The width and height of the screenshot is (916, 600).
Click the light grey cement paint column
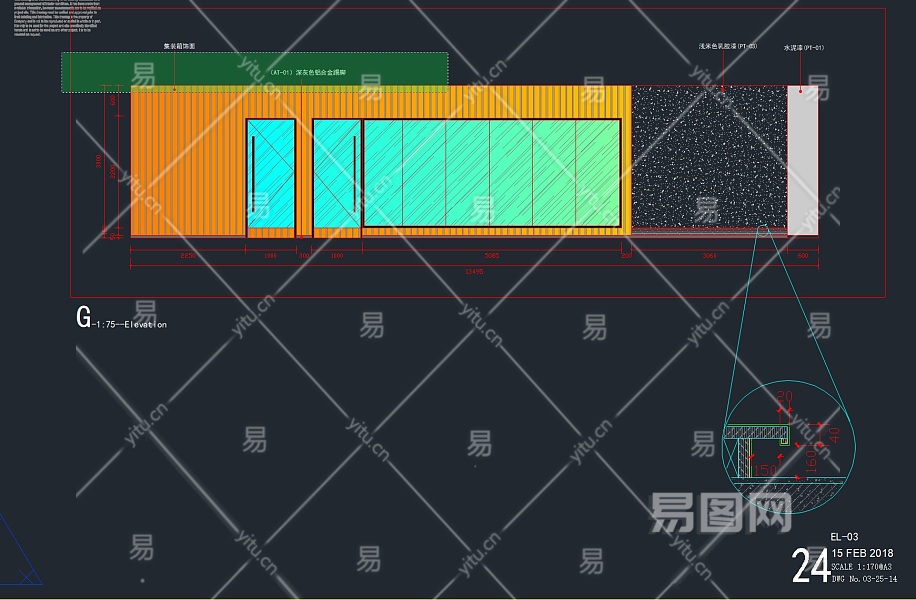pos(802,160)
